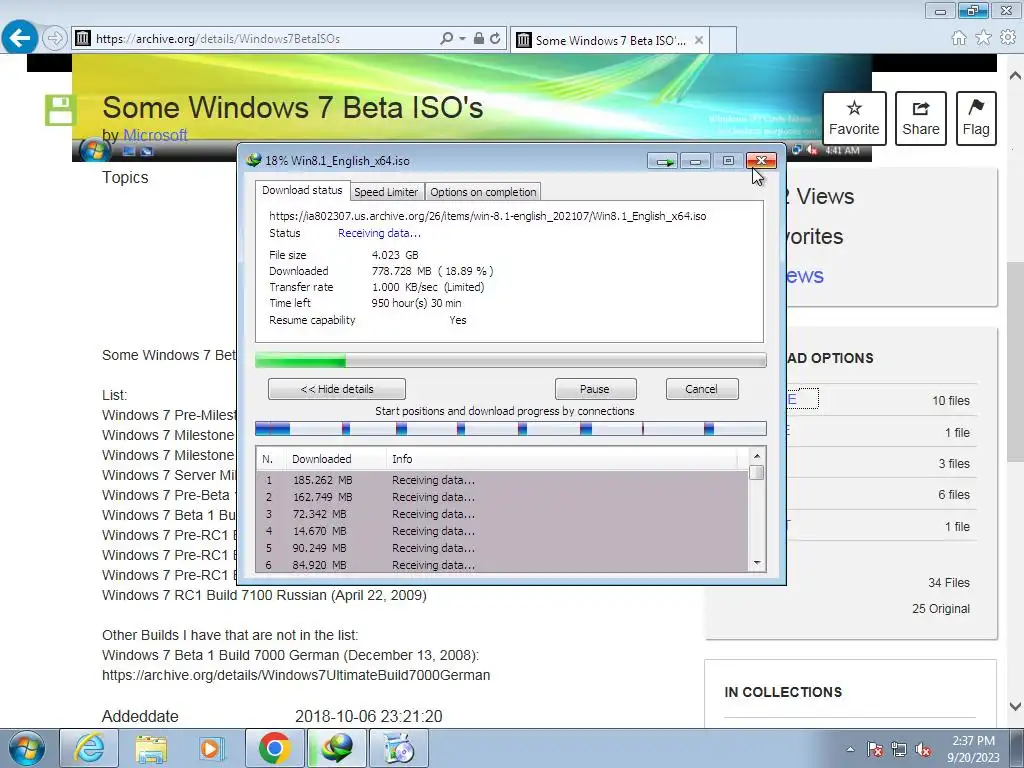The height and width of the screenshot is (768, 1024).
Task: Cancel the download
Action: tap(702, 389)
